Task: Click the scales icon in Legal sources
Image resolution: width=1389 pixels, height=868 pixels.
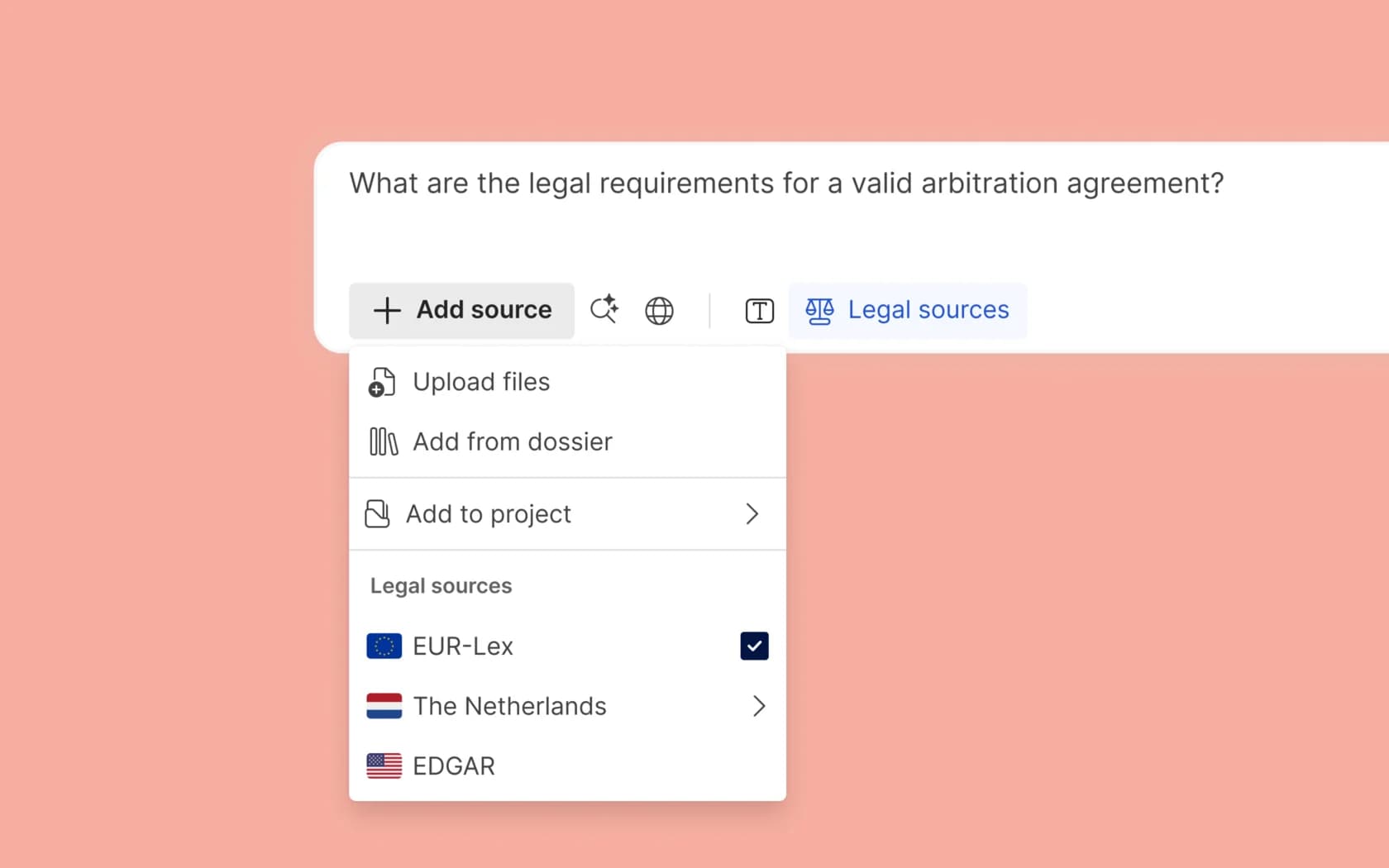Action: pos(819,311)
